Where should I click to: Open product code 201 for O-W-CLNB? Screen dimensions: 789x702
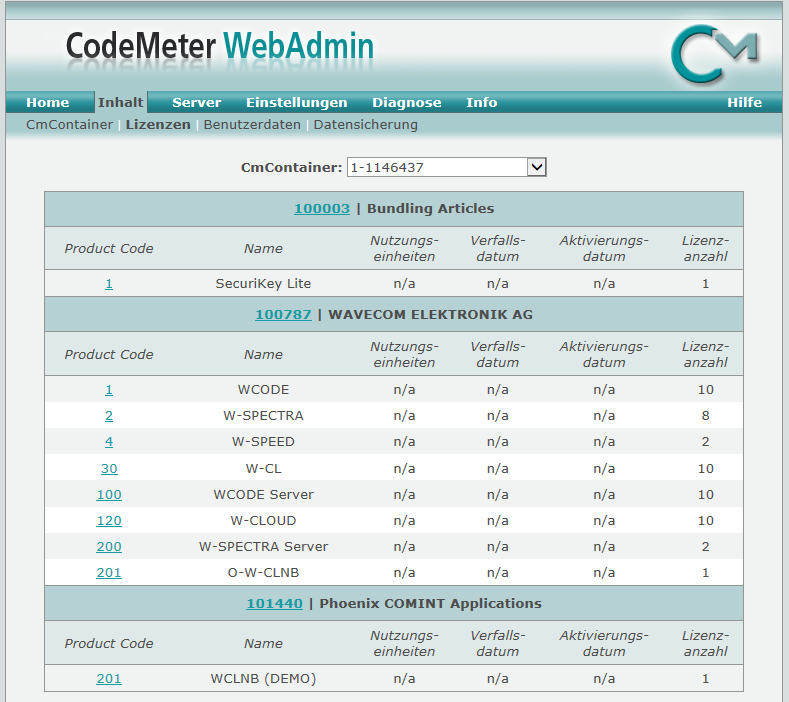point(109,573)
